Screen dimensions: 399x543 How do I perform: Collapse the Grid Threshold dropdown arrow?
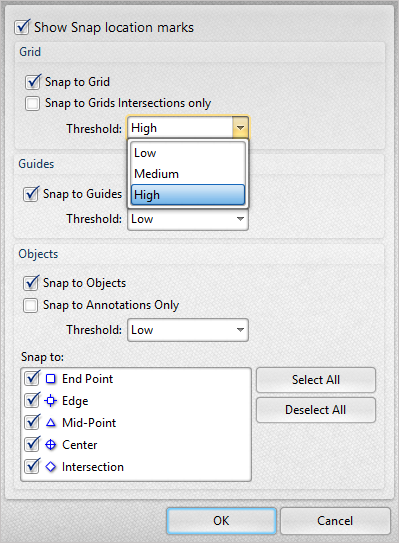click(x=240, y=128)
